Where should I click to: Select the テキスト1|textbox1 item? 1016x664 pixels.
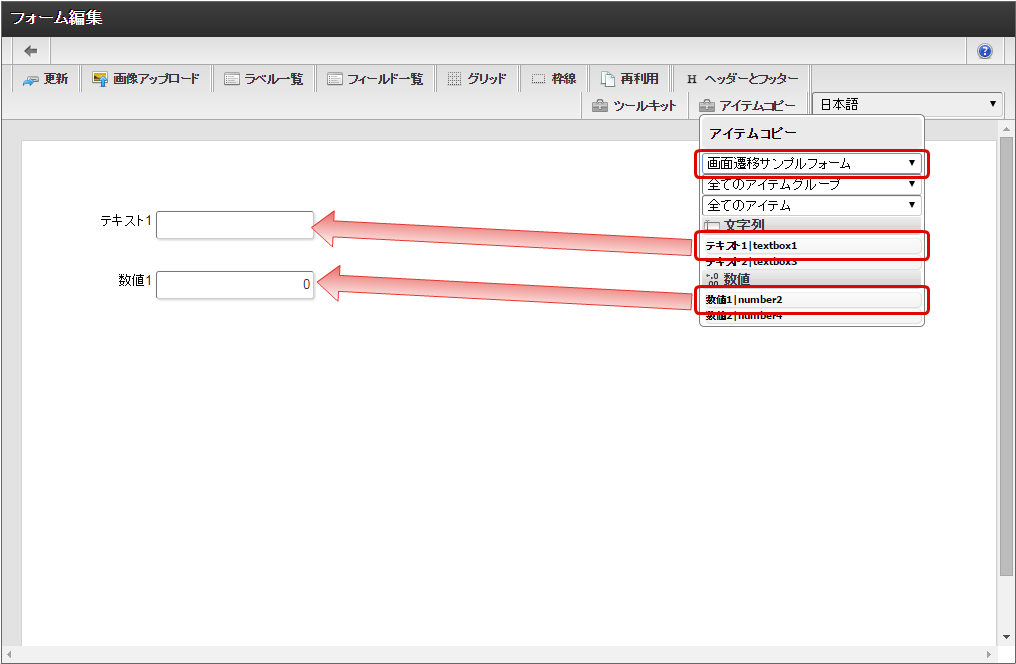coord(811,246)
